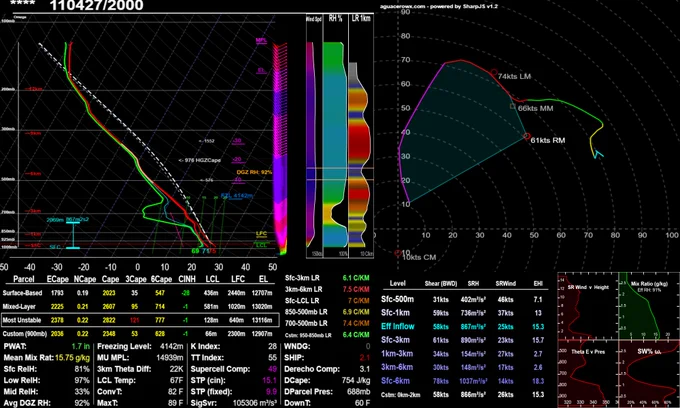Click the MPL level label on skew-T
Screen dimensions: 680x408
tap(261, 40)
